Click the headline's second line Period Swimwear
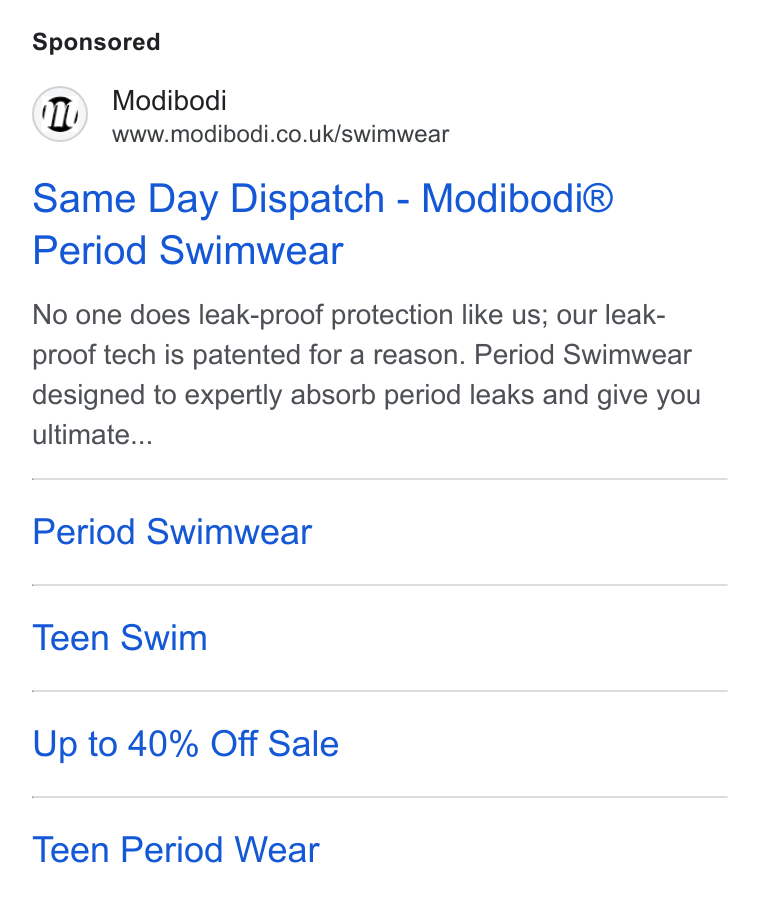The image size is (760, 902). point(188,251)
